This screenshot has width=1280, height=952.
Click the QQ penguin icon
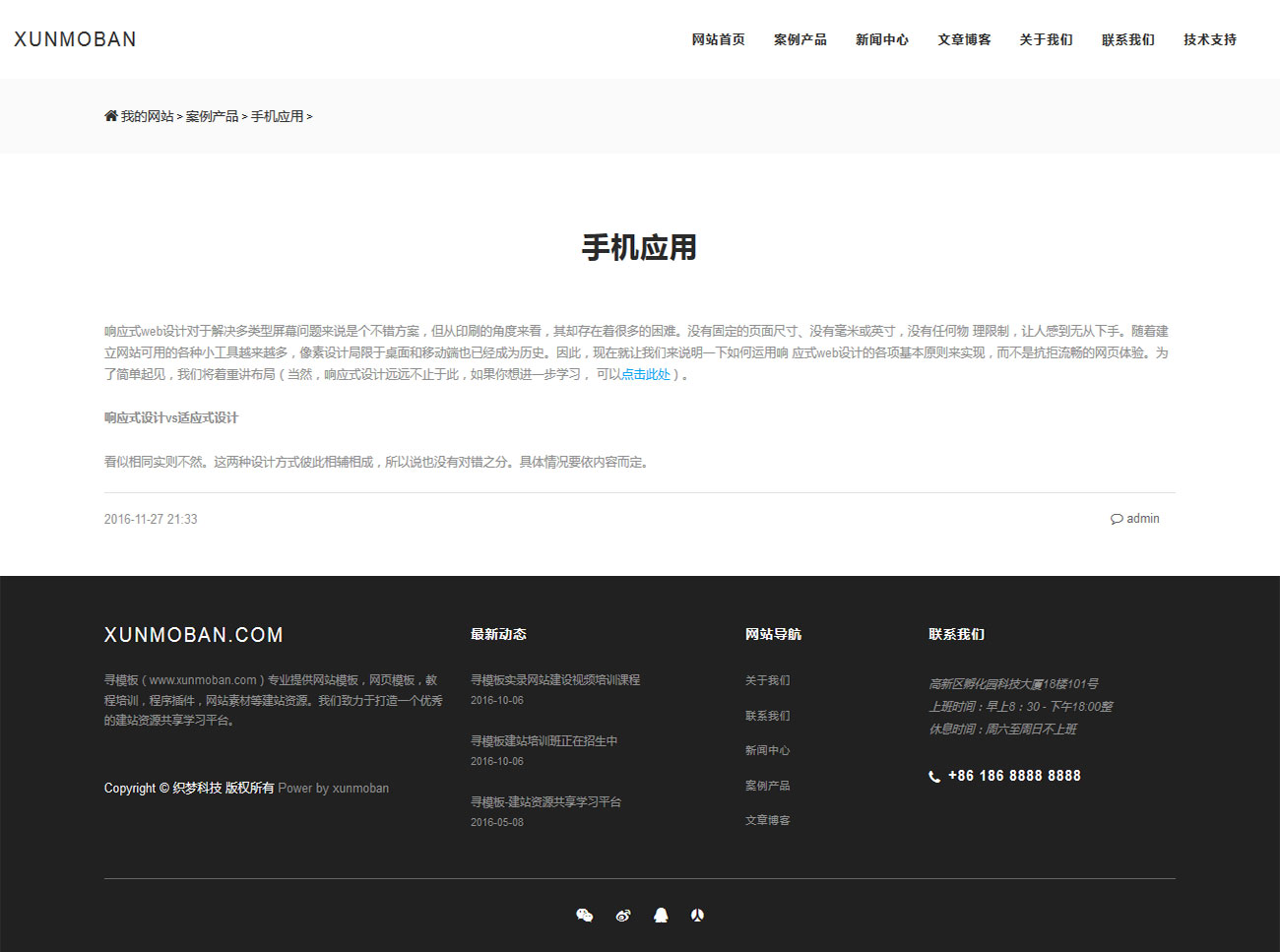[x=661, y=916]
